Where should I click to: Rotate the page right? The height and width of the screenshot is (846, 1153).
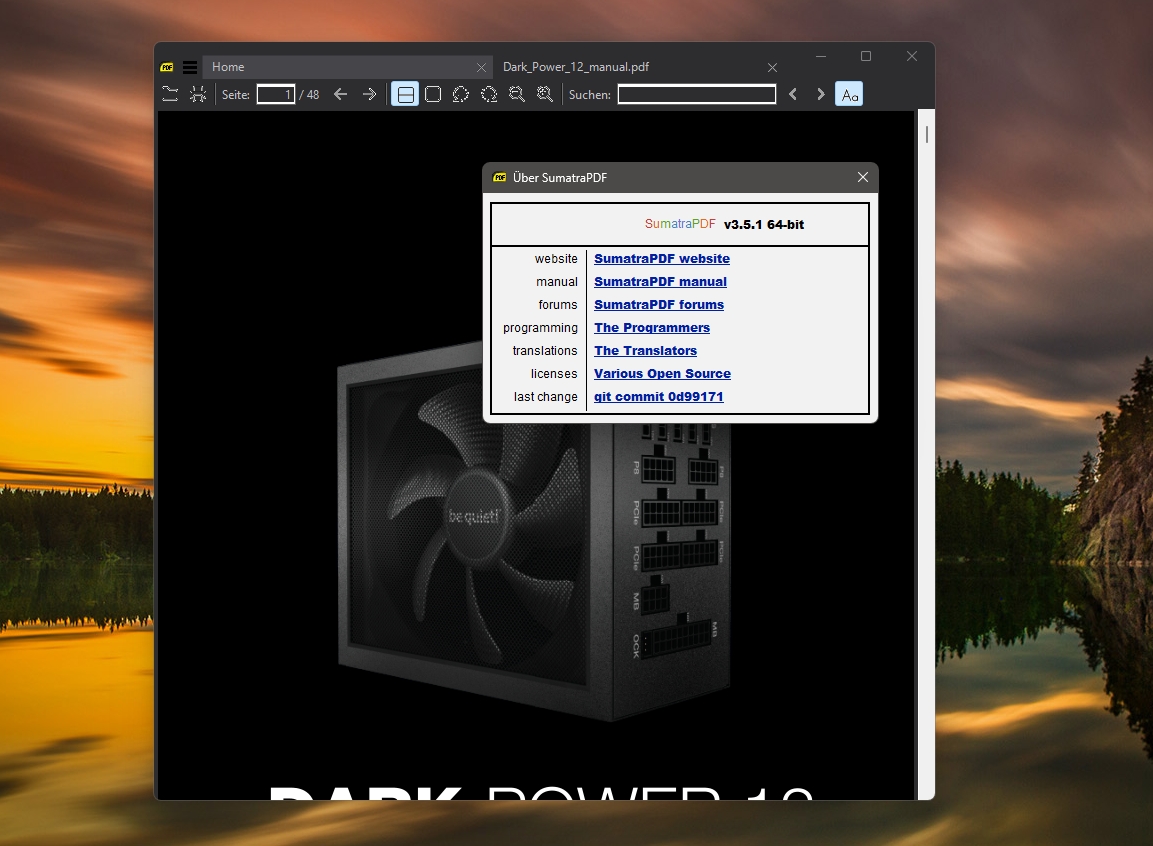tap(489, 94)
